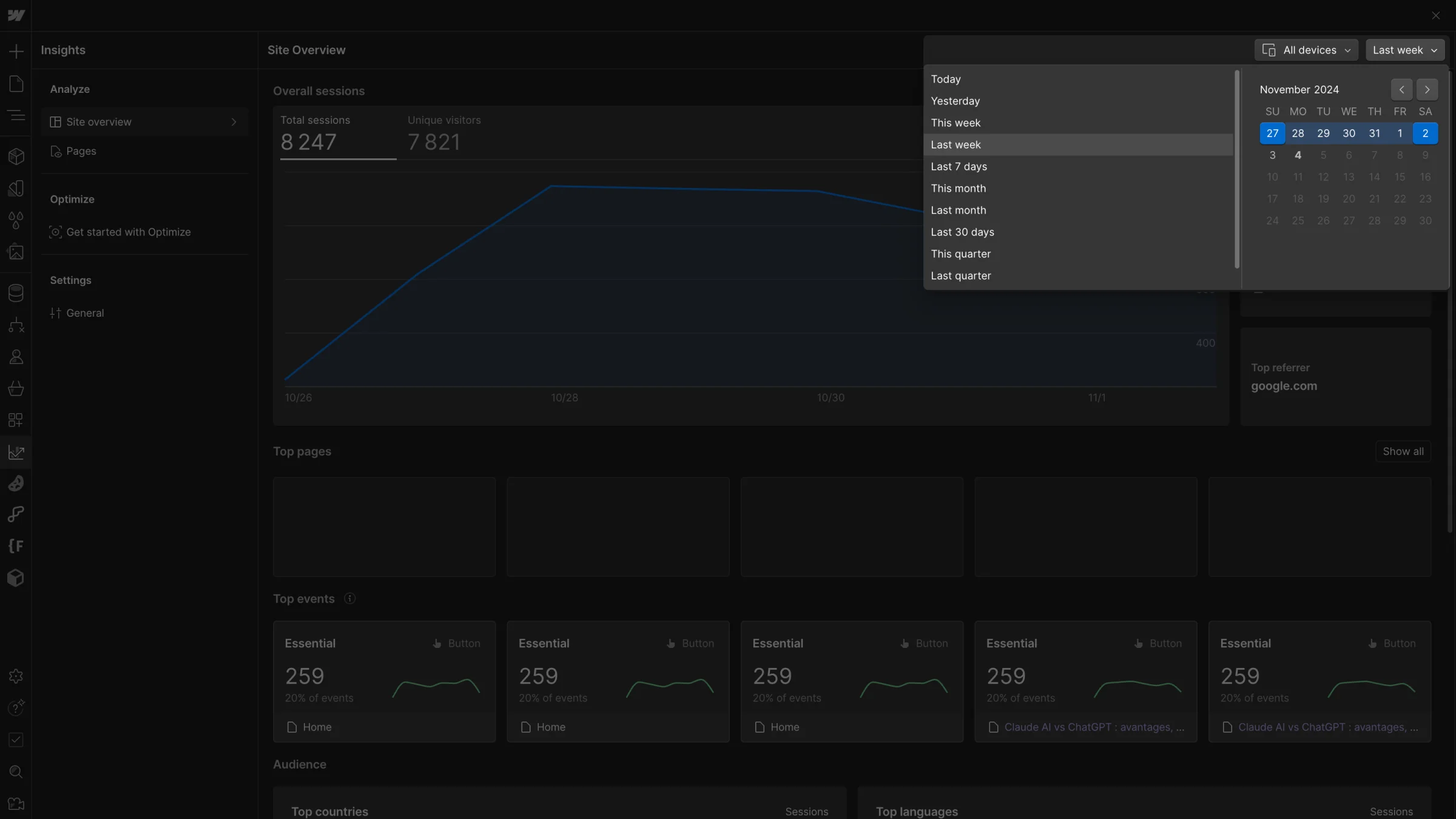Open the Users panel icon
The height and width of the screenshot is (819, 1456).
[16, 357]
